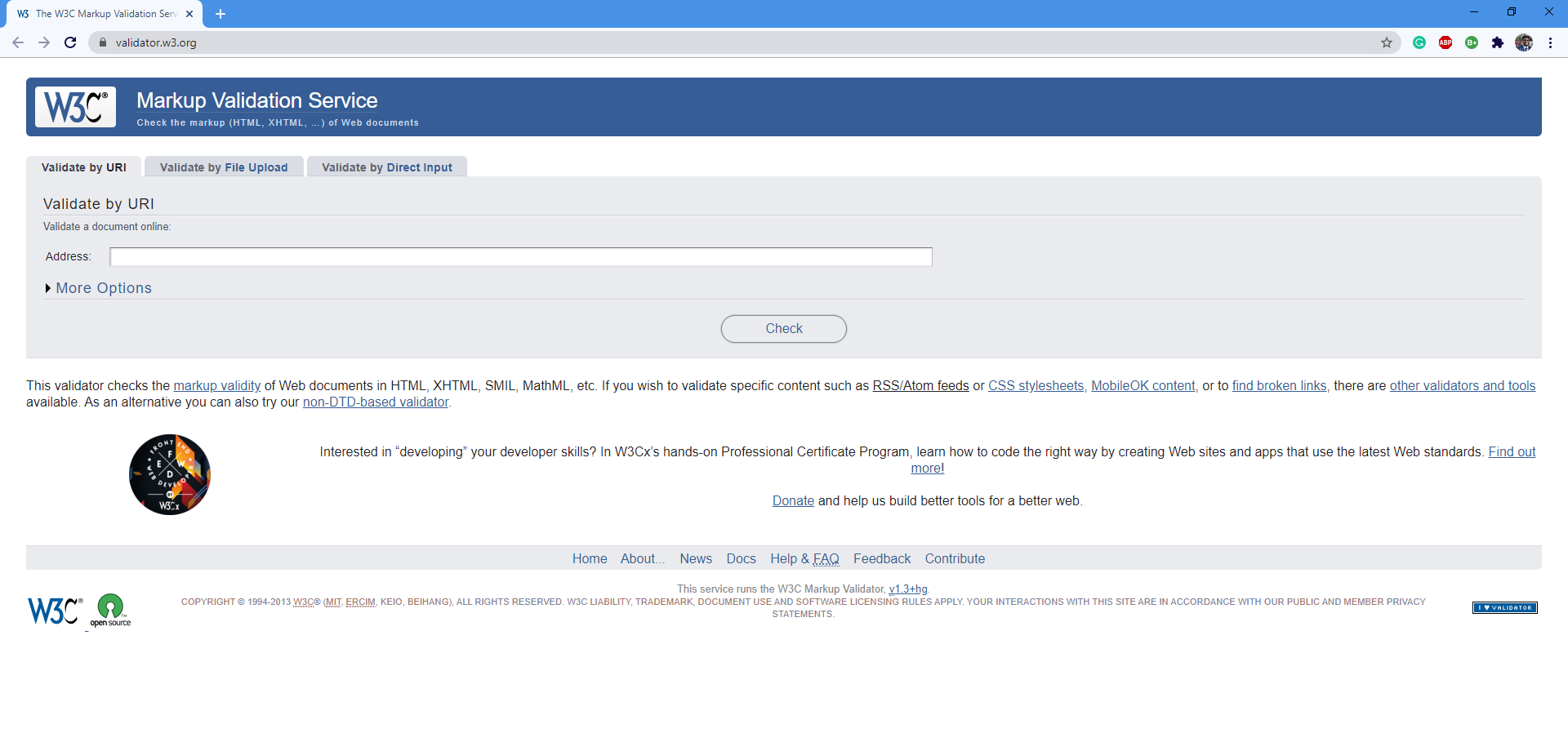Bookmark the page with the star icon
This screenshot has width=1568, height=742.
coord(1387,42)
